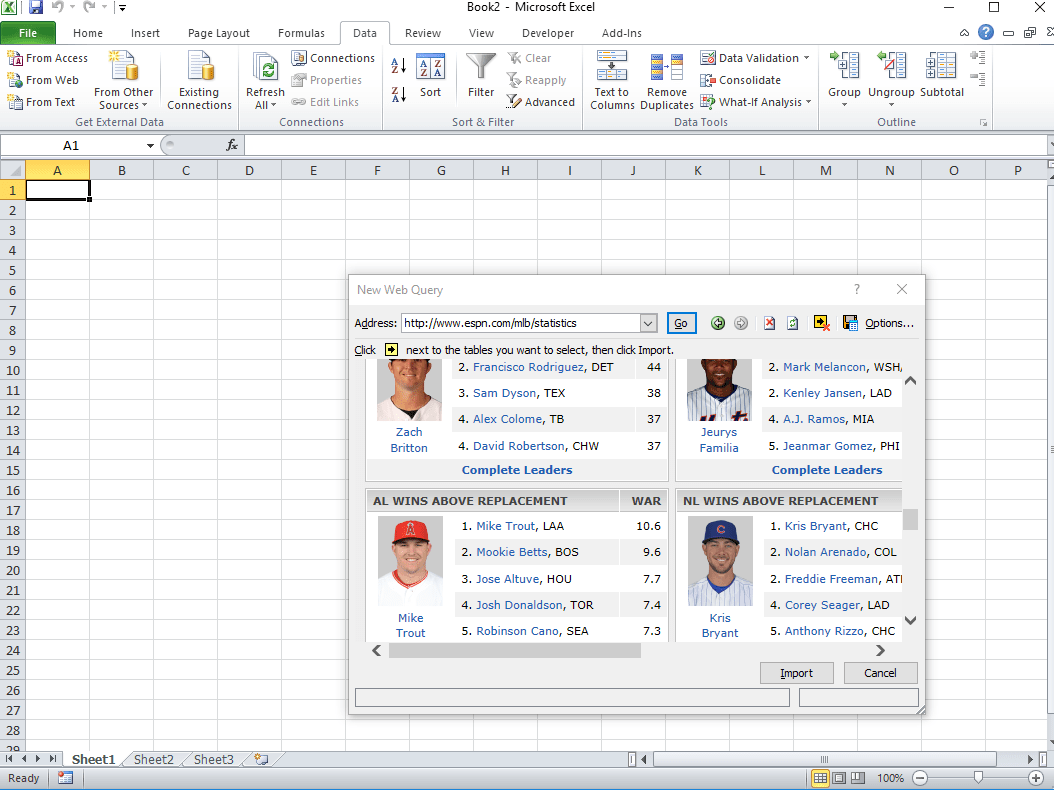This screenshot has height=790, width=1054.
Task: Switch to the Developer tab
Action: pos(548,33)
